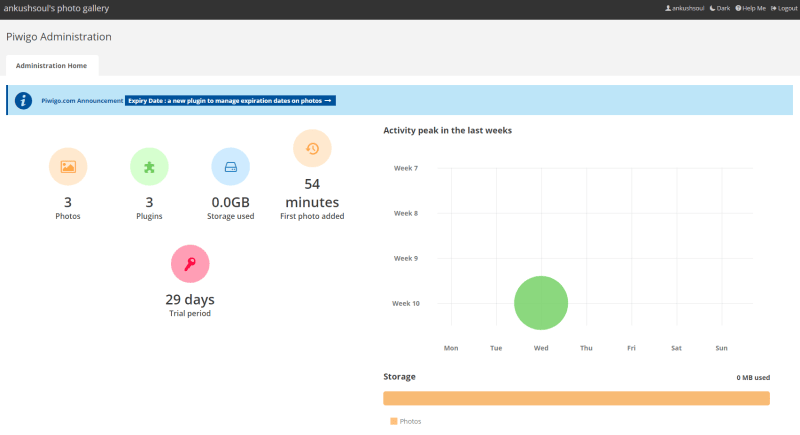The height and width of the screenshot is (435, 800).
Task: Click the orange storage usage bar
Action: pos(576,398)
